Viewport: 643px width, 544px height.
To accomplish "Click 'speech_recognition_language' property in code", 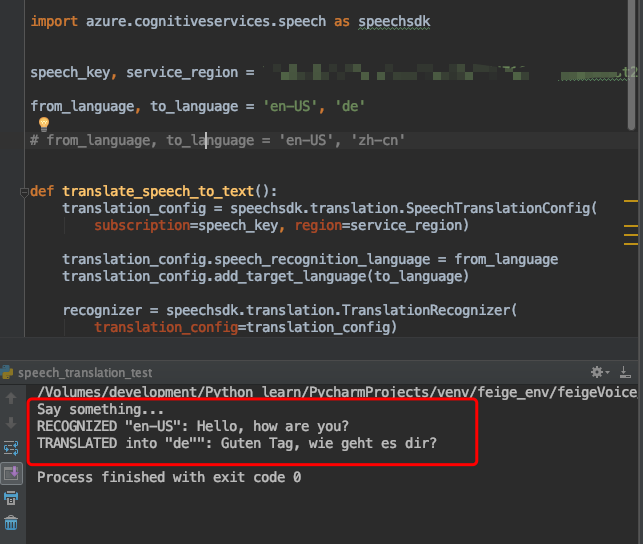I will 322,259.
